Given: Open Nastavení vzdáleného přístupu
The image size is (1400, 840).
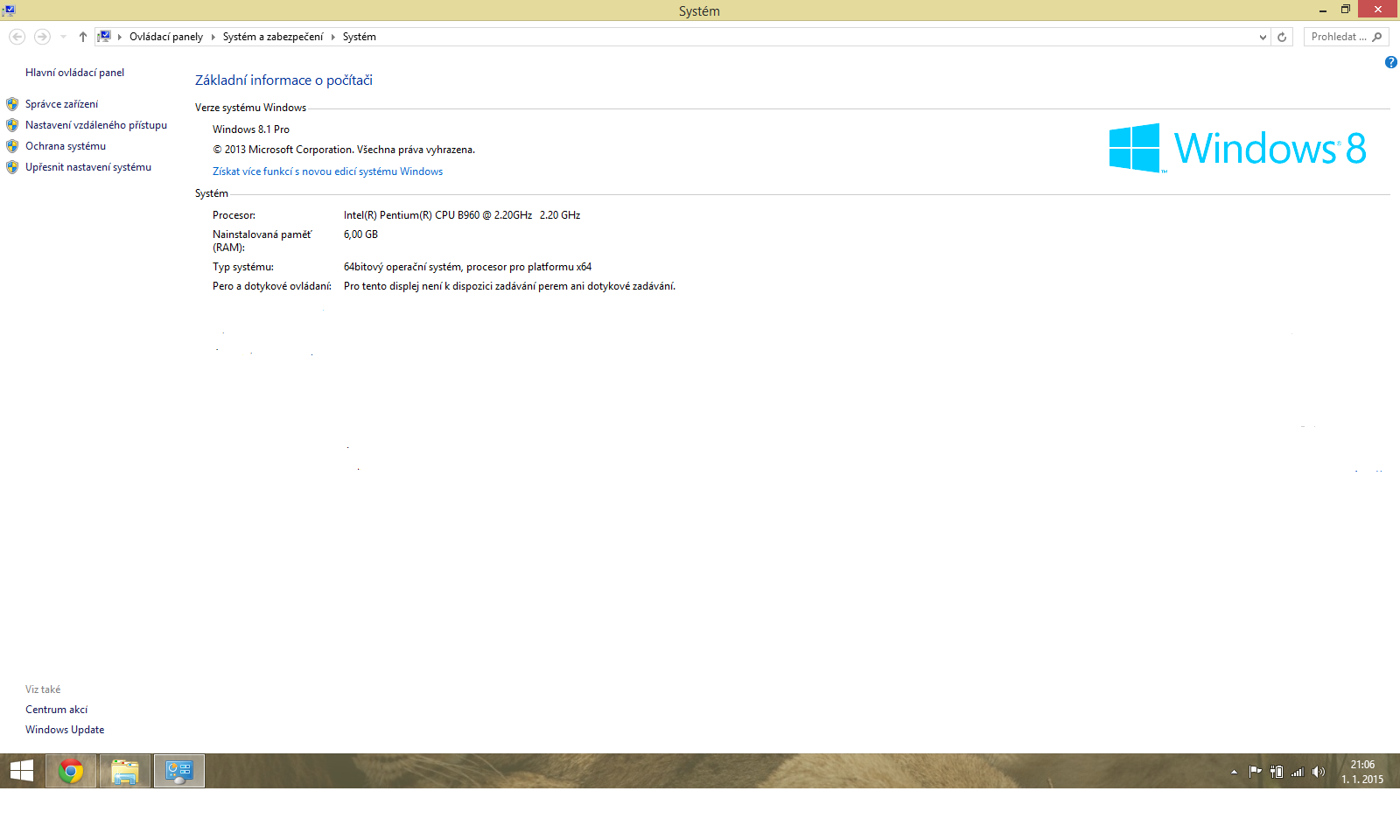Looking at the screenshot, I should (x=96, y=125).
